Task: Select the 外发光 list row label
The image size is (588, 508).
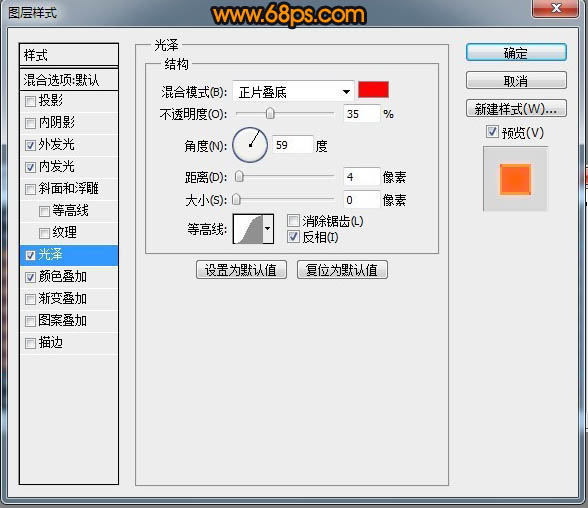Action: coord(56,144)
